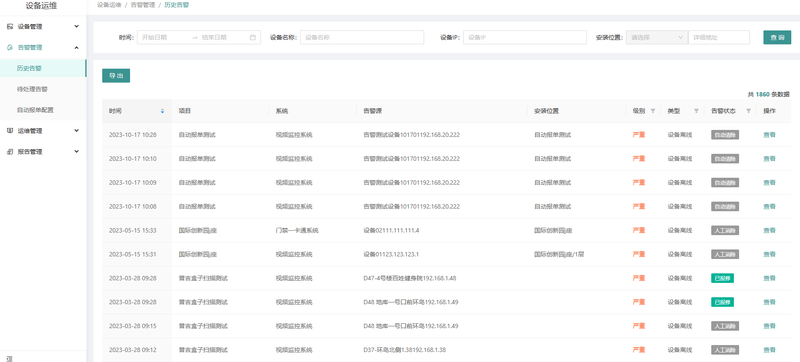This screenshot has width=800, height=362.
Task: Open the calendar icon in date range
Action: [x=253, y=37]
